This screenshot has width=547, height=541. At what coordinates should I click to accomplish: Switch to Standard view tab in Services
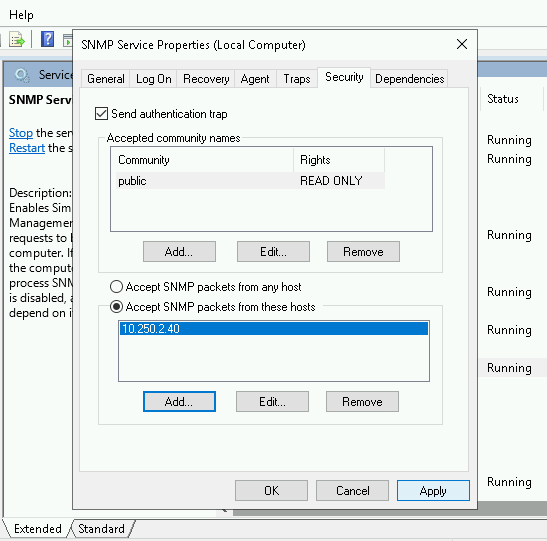point(101,529)
